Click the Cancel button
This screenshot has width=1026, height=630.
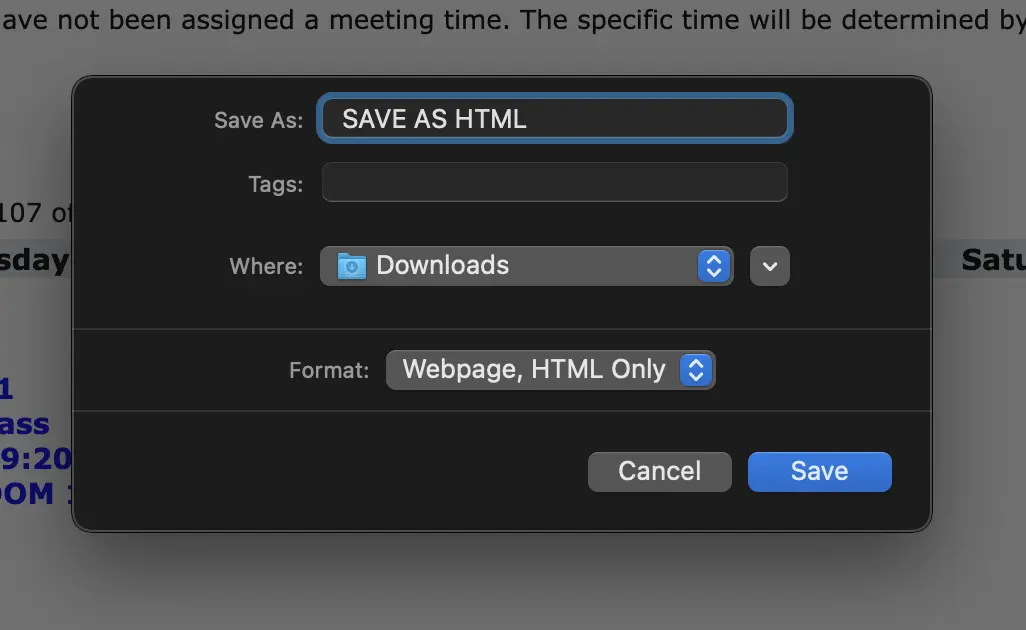pos(660,472)
